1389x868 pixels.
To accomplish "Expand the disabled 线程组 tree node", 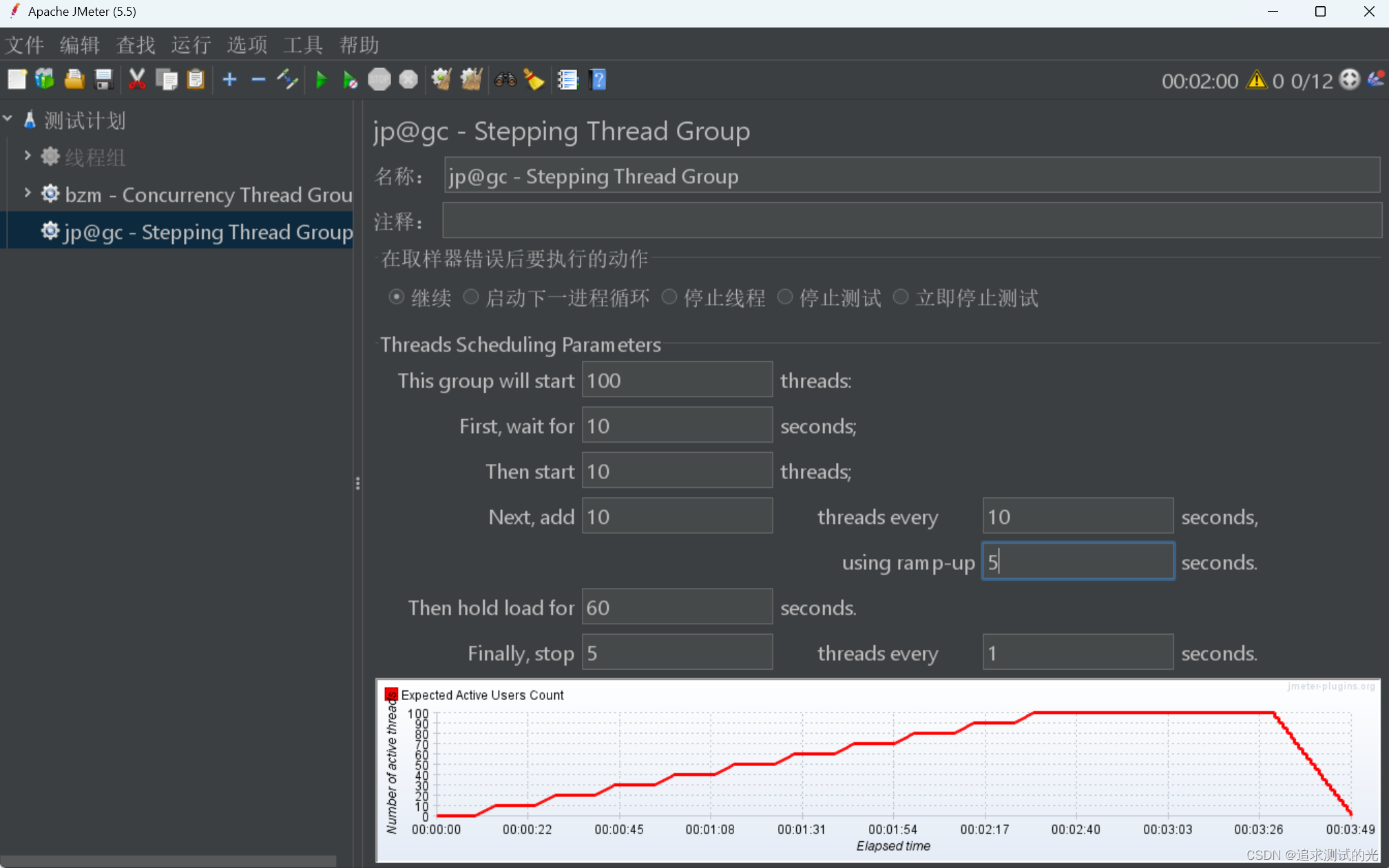I will pos(28,156).
